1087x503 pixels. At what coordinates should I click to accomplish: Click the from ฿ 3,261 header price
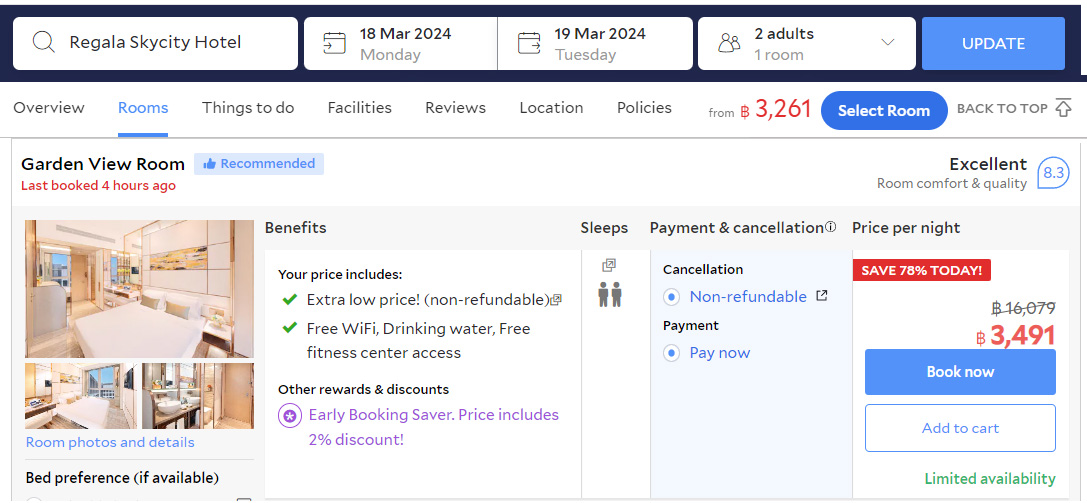point(760,109)
